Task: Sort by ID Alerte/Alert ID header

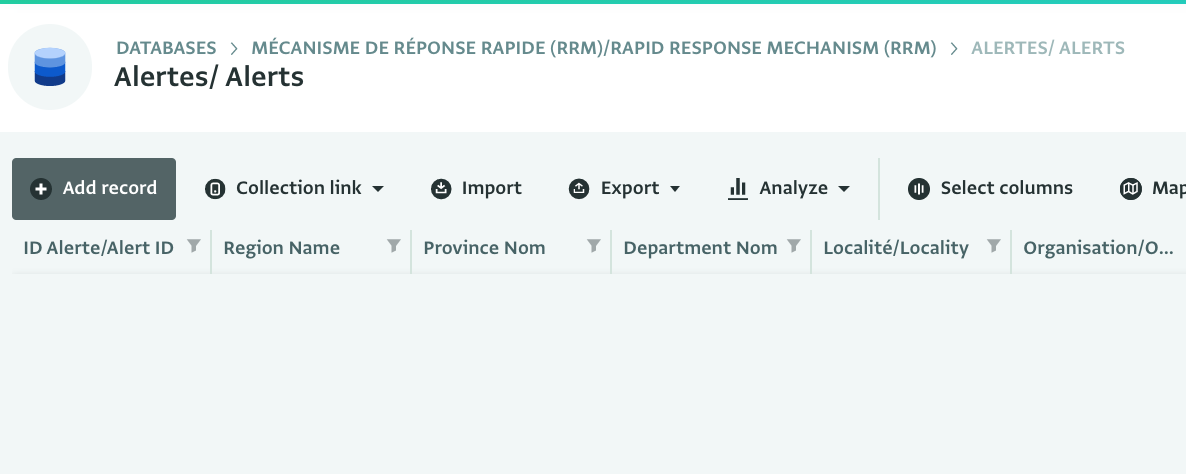Action: point(98,248)
